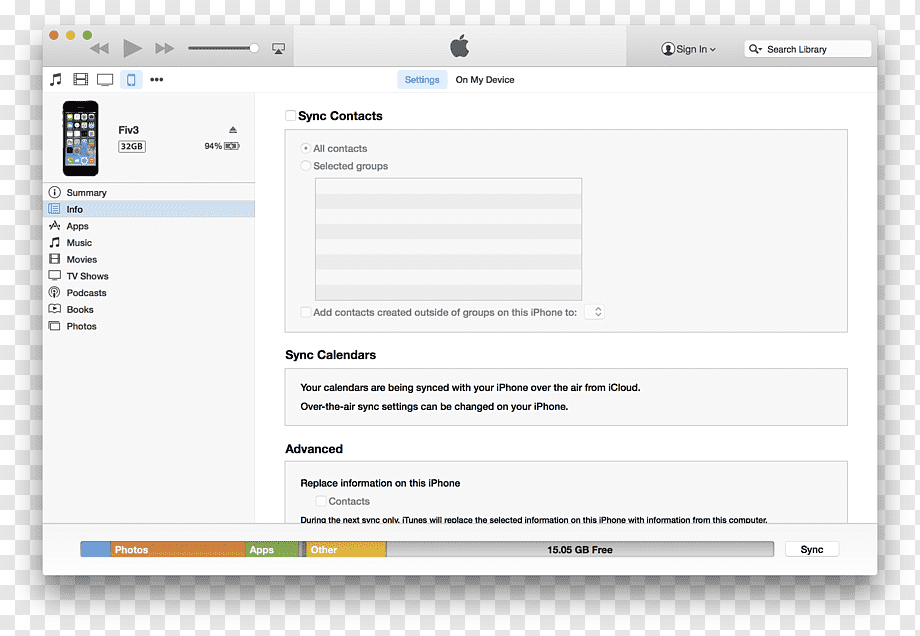Start playback with the Play button
Viewport: 920px width, 636px height.
(132, 48)
